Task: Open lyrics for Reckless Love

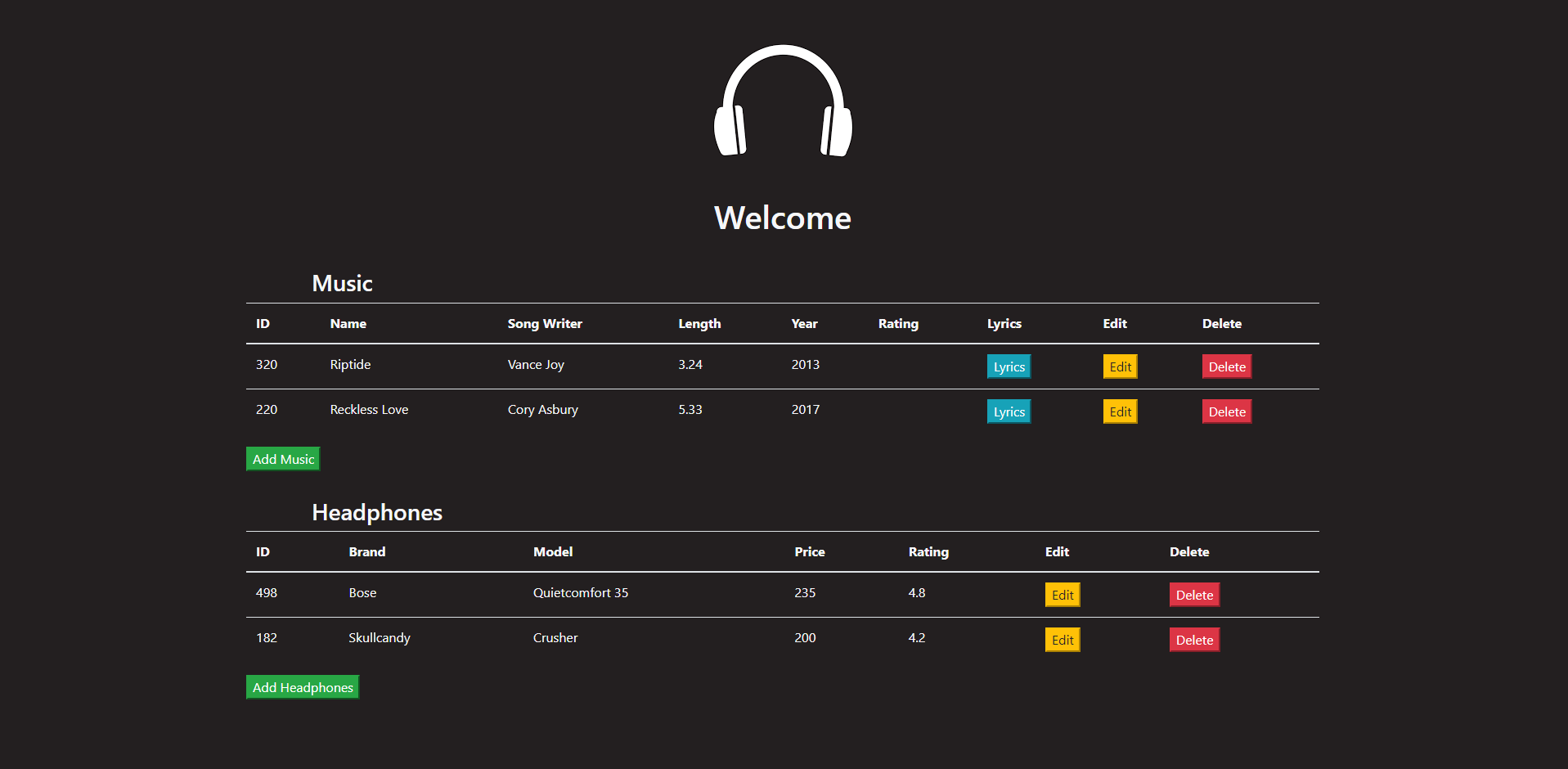Action: [x=1009, y=411]
